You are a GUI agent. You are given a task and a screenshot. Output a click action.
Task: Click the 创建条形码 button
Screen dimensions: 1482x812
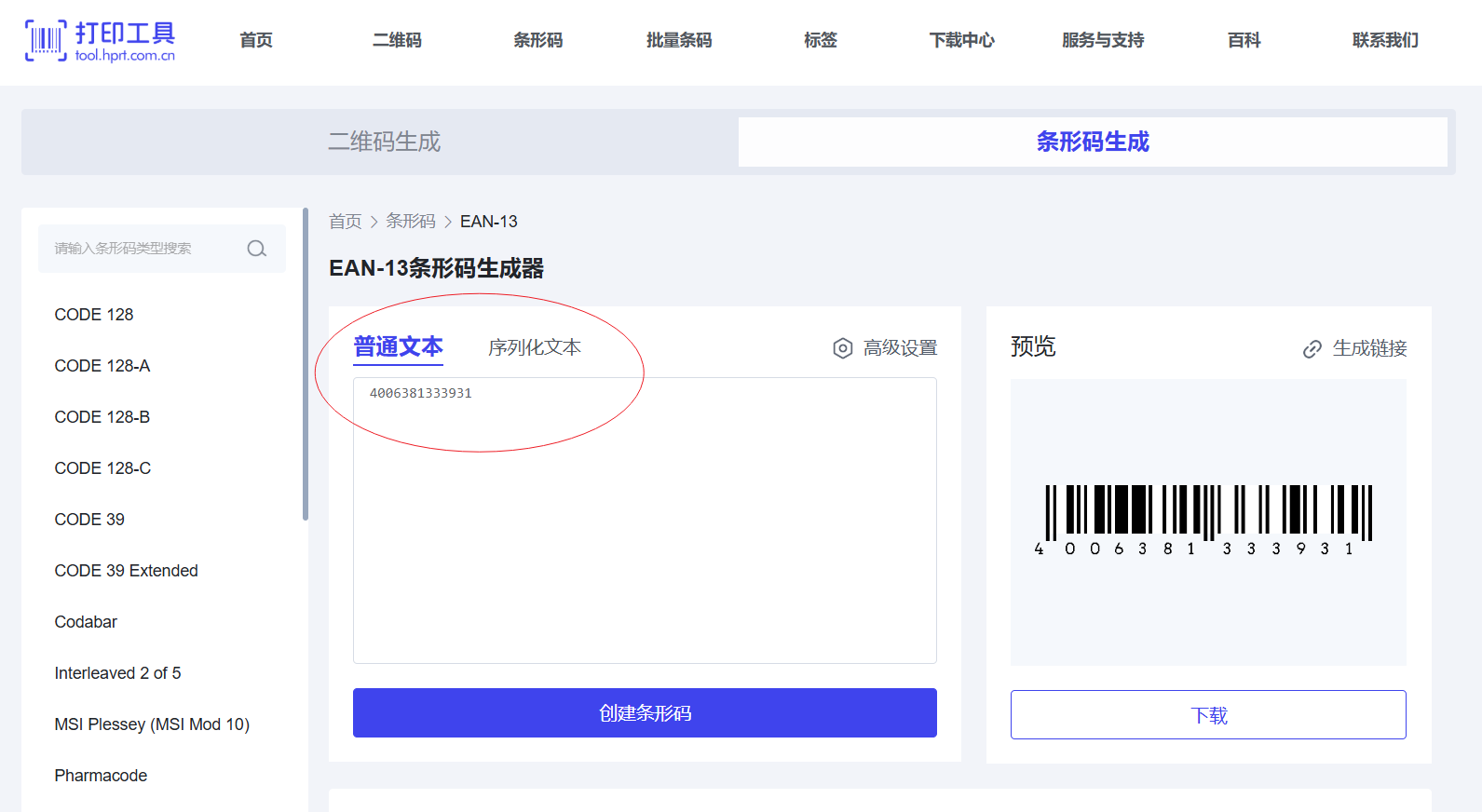point(645,713)
